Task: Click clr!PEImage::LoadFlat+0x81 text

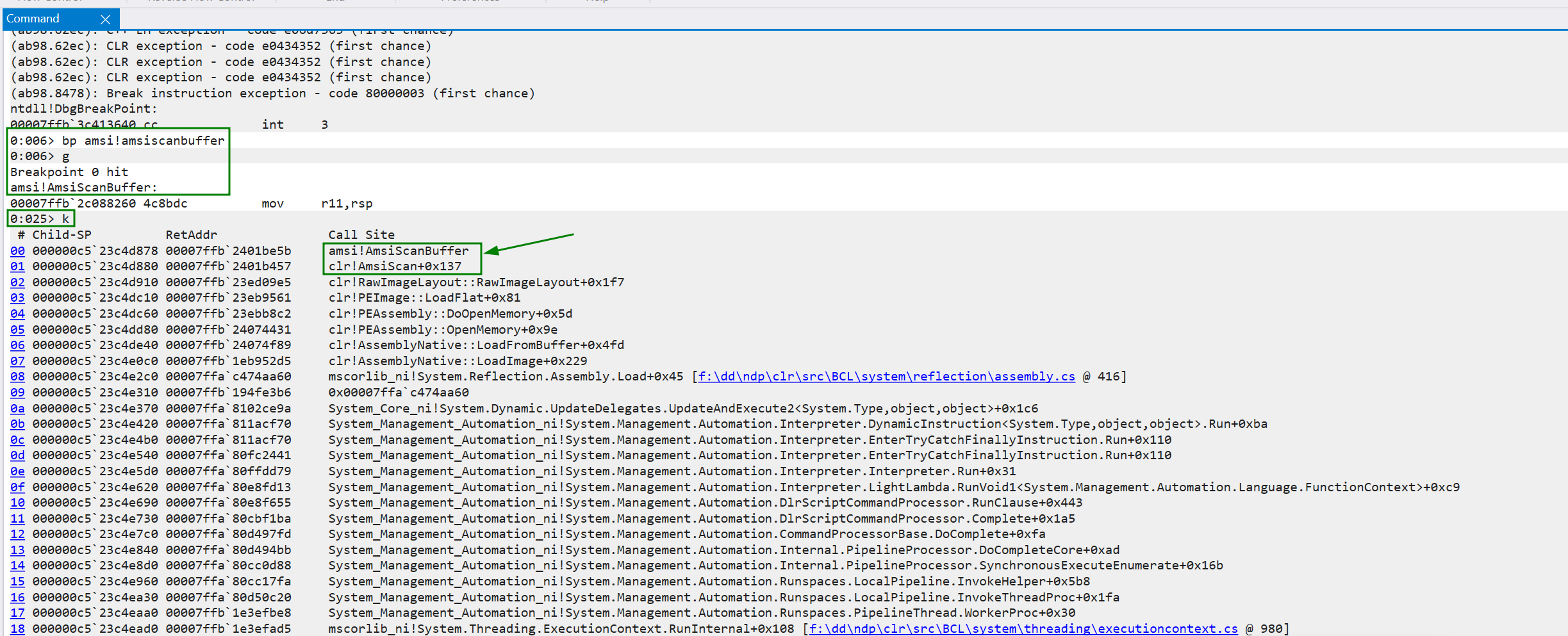Action: click(424, 298)
